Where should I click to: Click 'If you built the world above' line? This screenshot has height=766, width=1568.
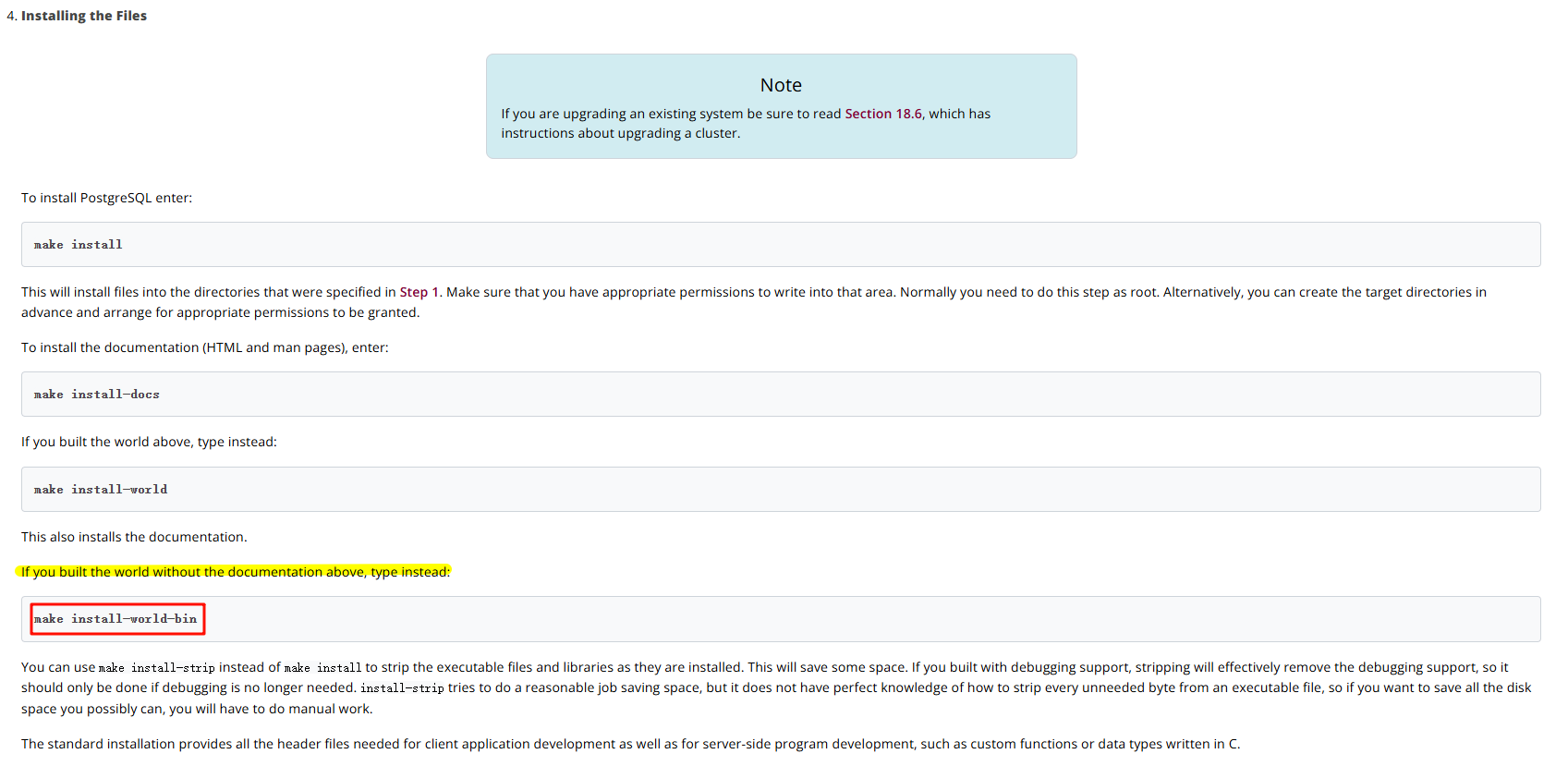(x=149, y=442)
